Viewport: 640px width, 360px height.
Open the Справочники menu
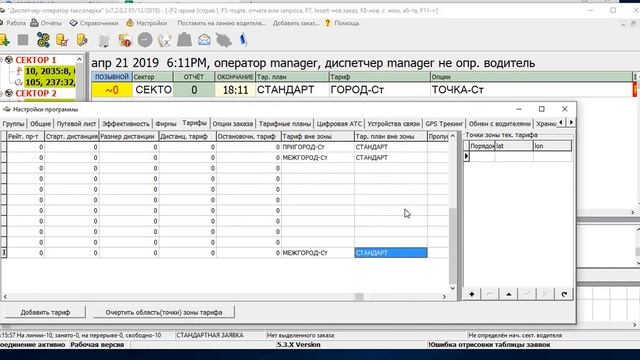94,23
